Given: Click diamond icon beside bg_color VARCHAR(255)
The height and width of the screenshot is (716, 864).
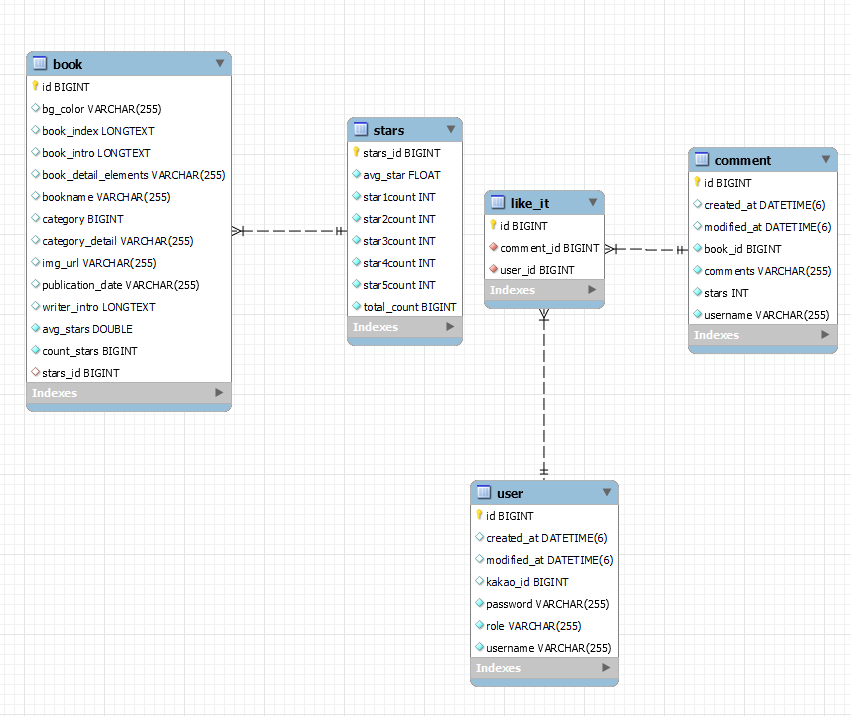Looking at the screenshot, I should click(x=36, y=108).
